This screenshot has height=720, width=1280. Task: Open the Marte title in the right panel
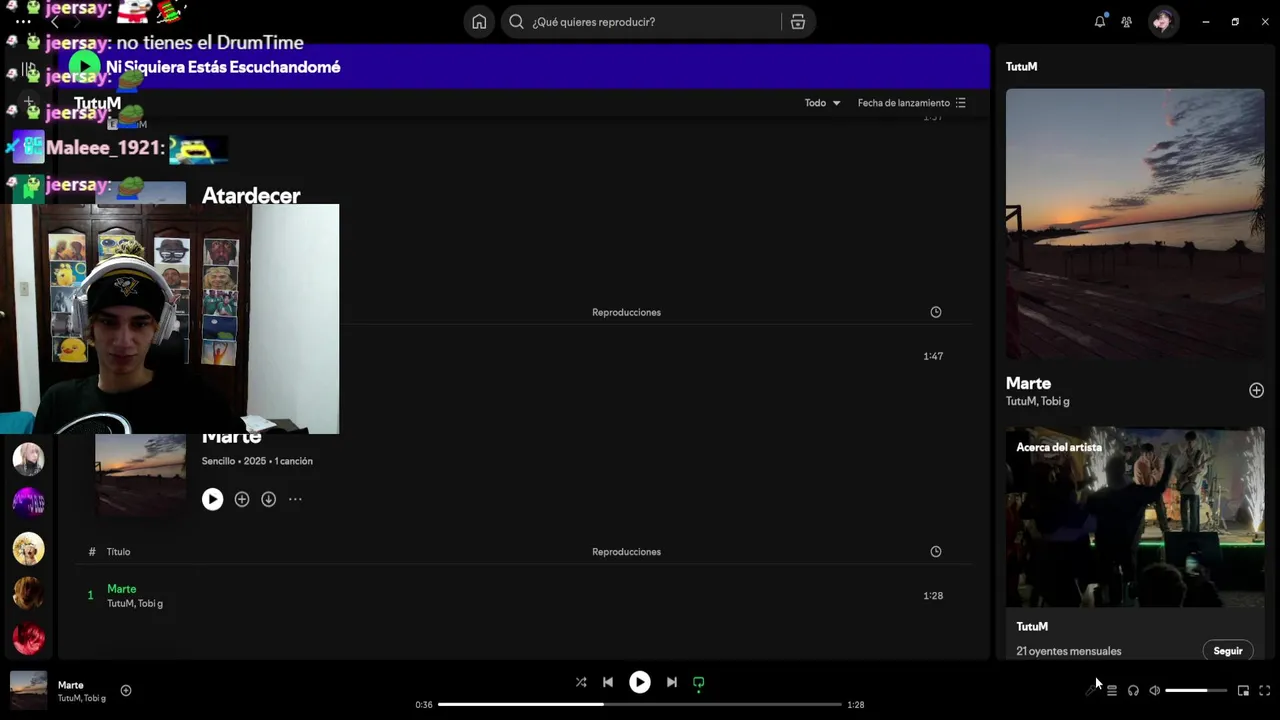click(1028, 383)
